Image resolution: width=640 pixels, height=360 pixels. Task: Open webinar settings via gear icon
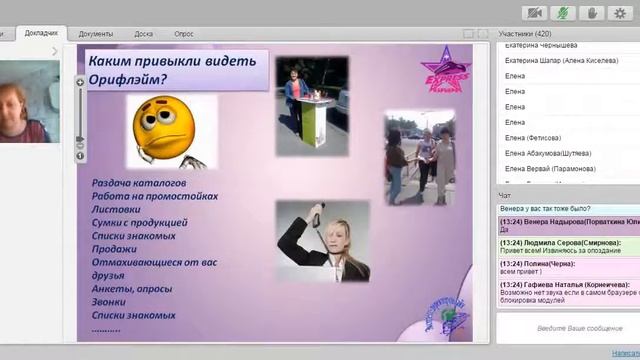pyautogui.click(x=620, y=13)
